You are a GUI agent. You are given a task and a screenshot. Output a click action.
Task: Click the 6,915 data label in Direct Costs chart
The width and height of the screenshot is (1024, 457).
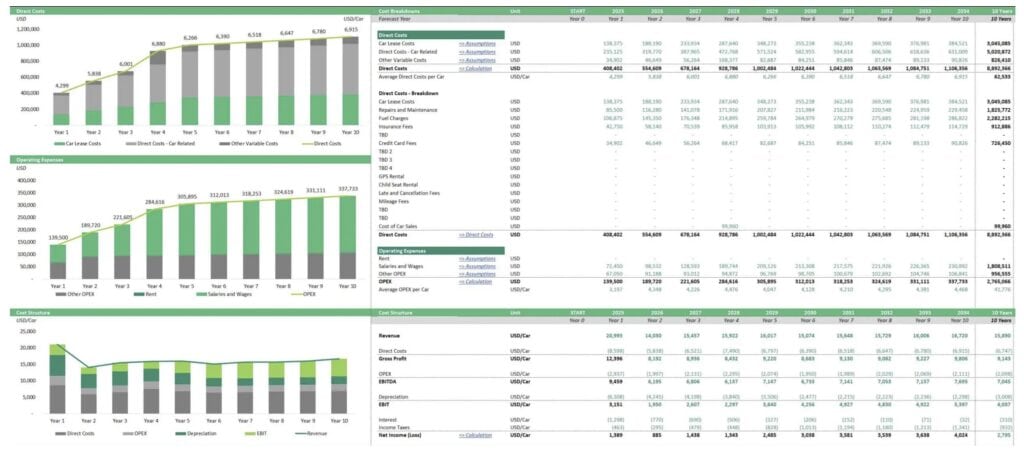pyautogui.click(x=351, y=30)
